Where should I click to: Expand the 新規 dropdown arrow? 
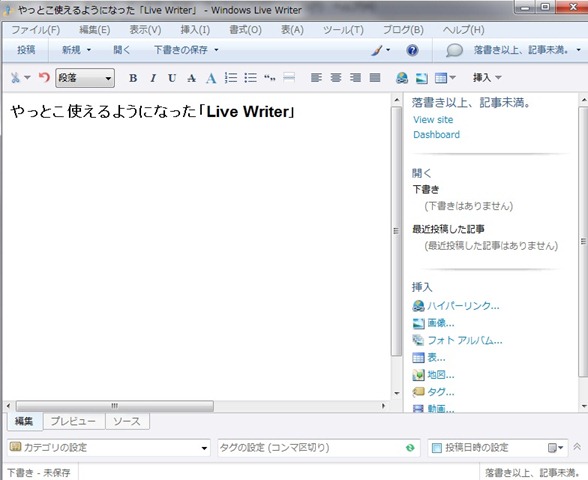pos(89,50)
